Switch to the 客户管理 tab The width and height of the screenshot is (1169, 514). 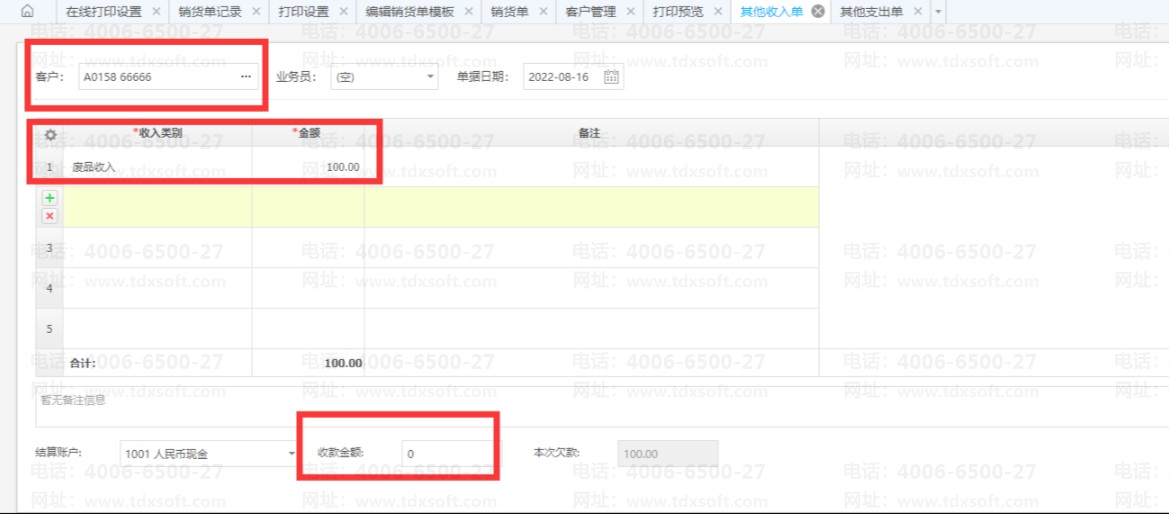coord(590,12)
